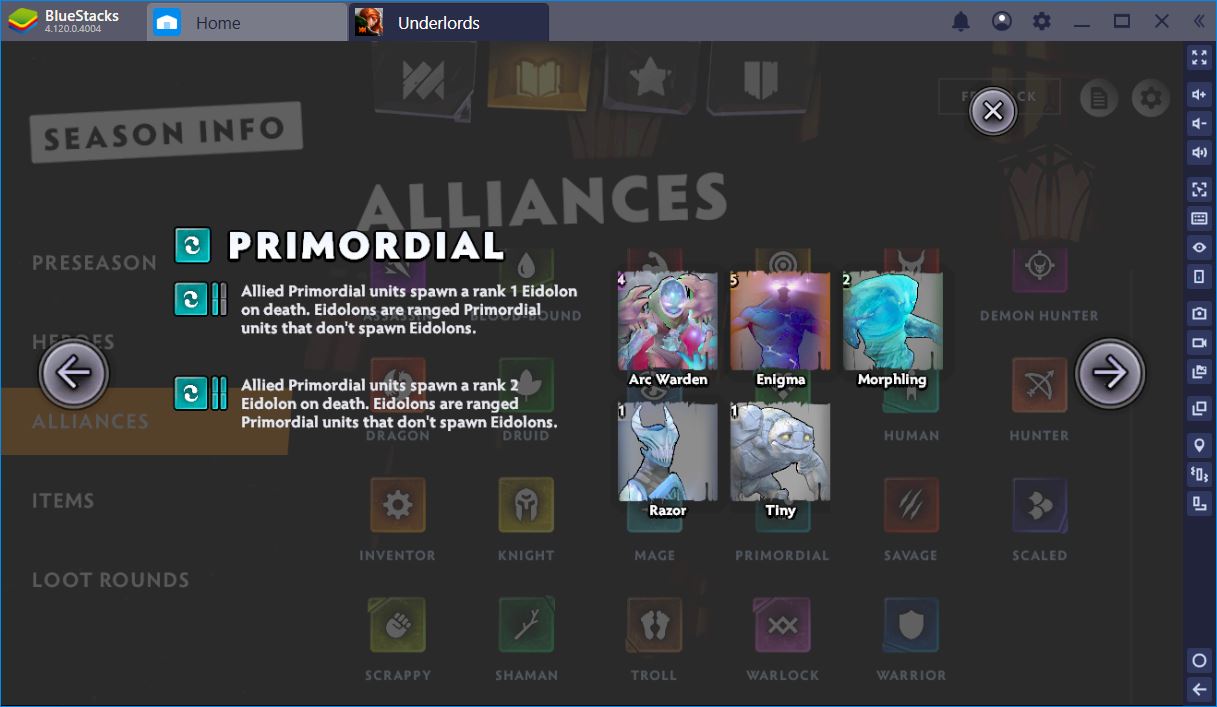Open BlueStacks settings gear in title bar
This screenshot has height=707, width=1217.
(1042, 21)
